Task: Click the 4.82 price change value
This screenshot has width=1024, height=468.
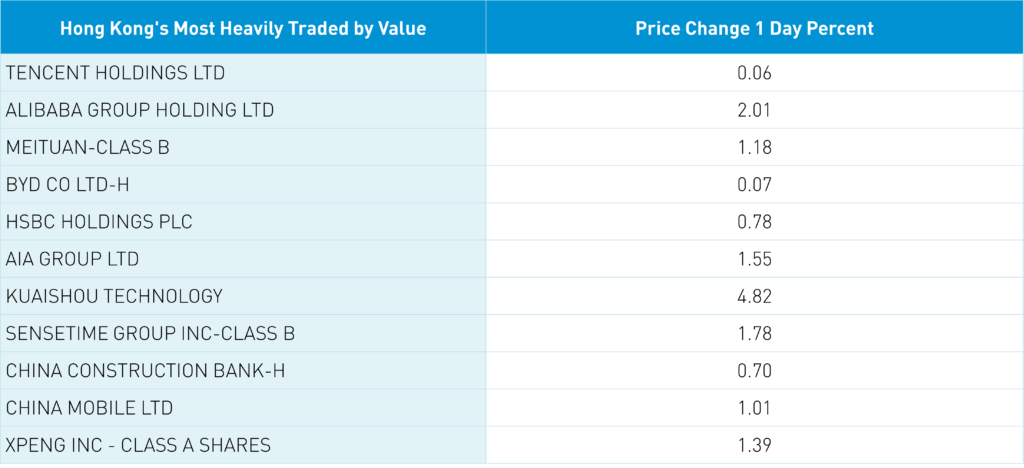Action: pyautogui.click(x=754, y=296)
